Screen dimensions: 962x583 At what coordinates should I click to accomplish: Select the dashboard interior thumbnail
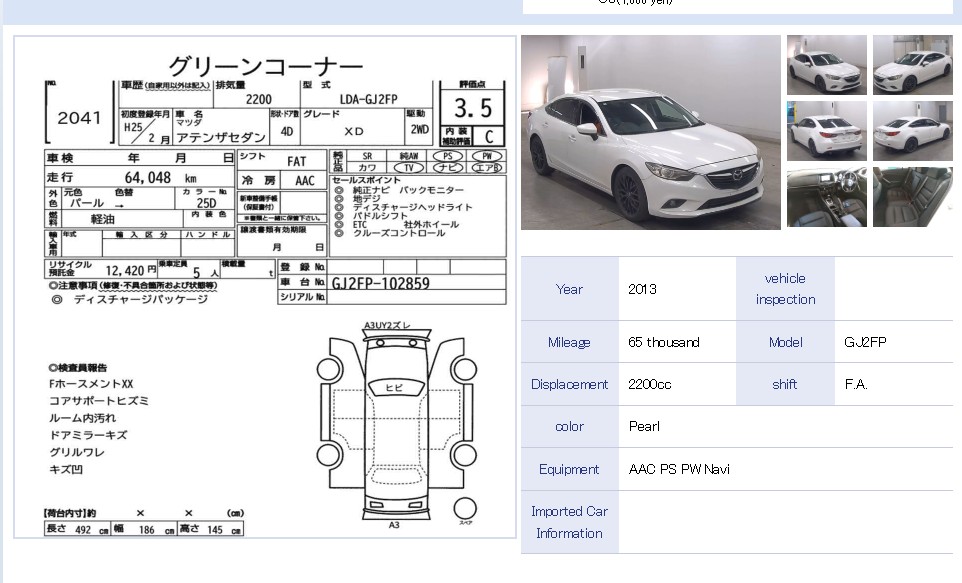click(x=826, y=198)
